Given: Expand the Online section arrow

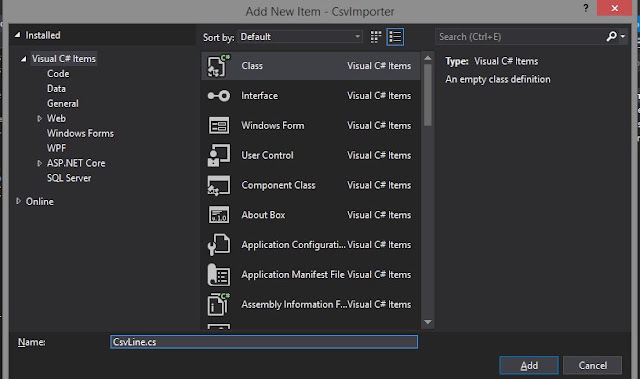Looking at the screenshot, I should 18,201.
